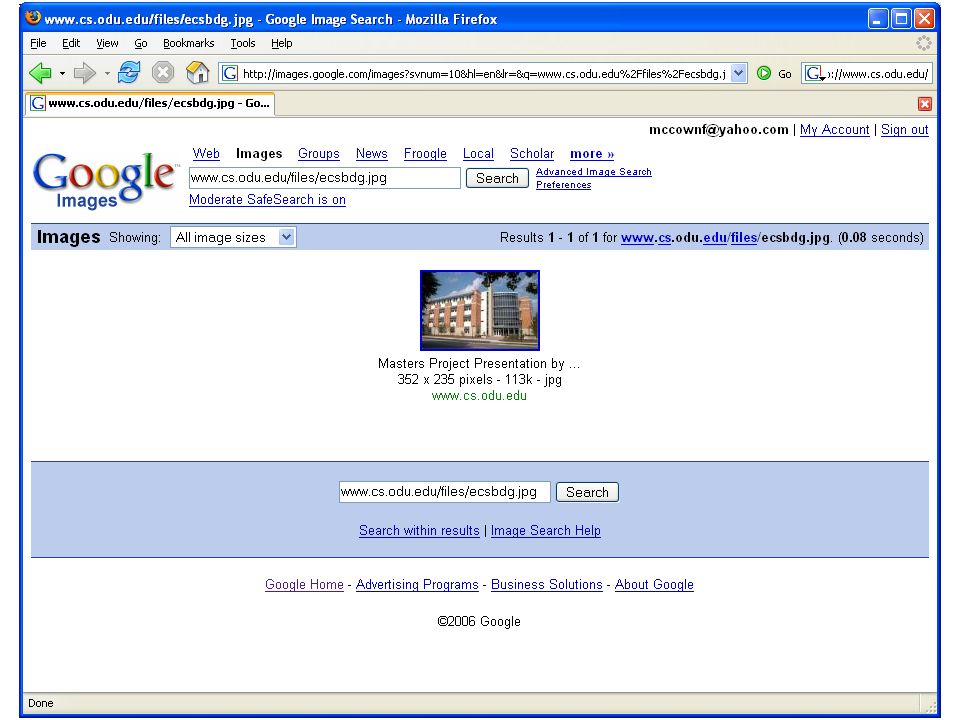The image size is (960, 720).
Task: Click the green www.cs.odu.edu result text
Action: click(479, 396)
